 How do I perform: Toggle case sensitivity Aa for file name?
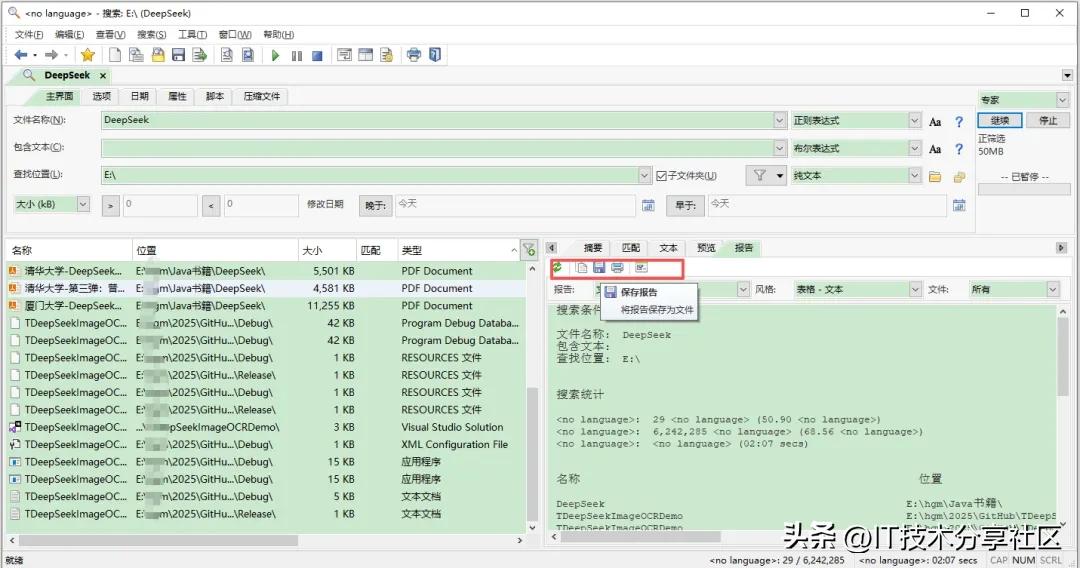[x=935, y=122]
